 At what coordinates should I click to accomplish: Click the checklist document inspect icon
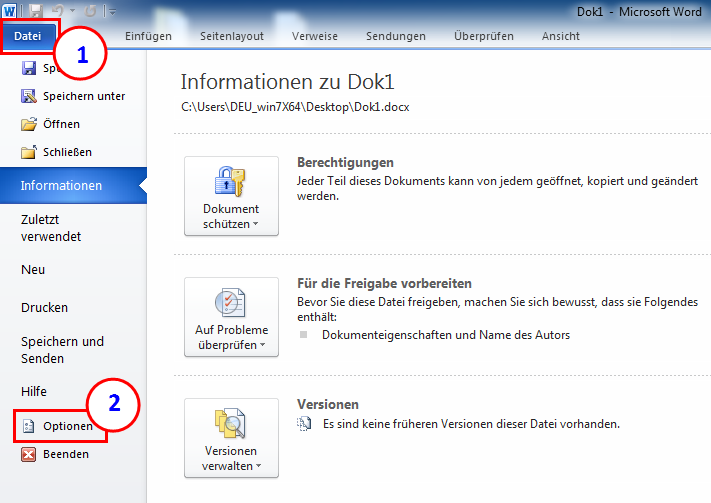(230, 303)
